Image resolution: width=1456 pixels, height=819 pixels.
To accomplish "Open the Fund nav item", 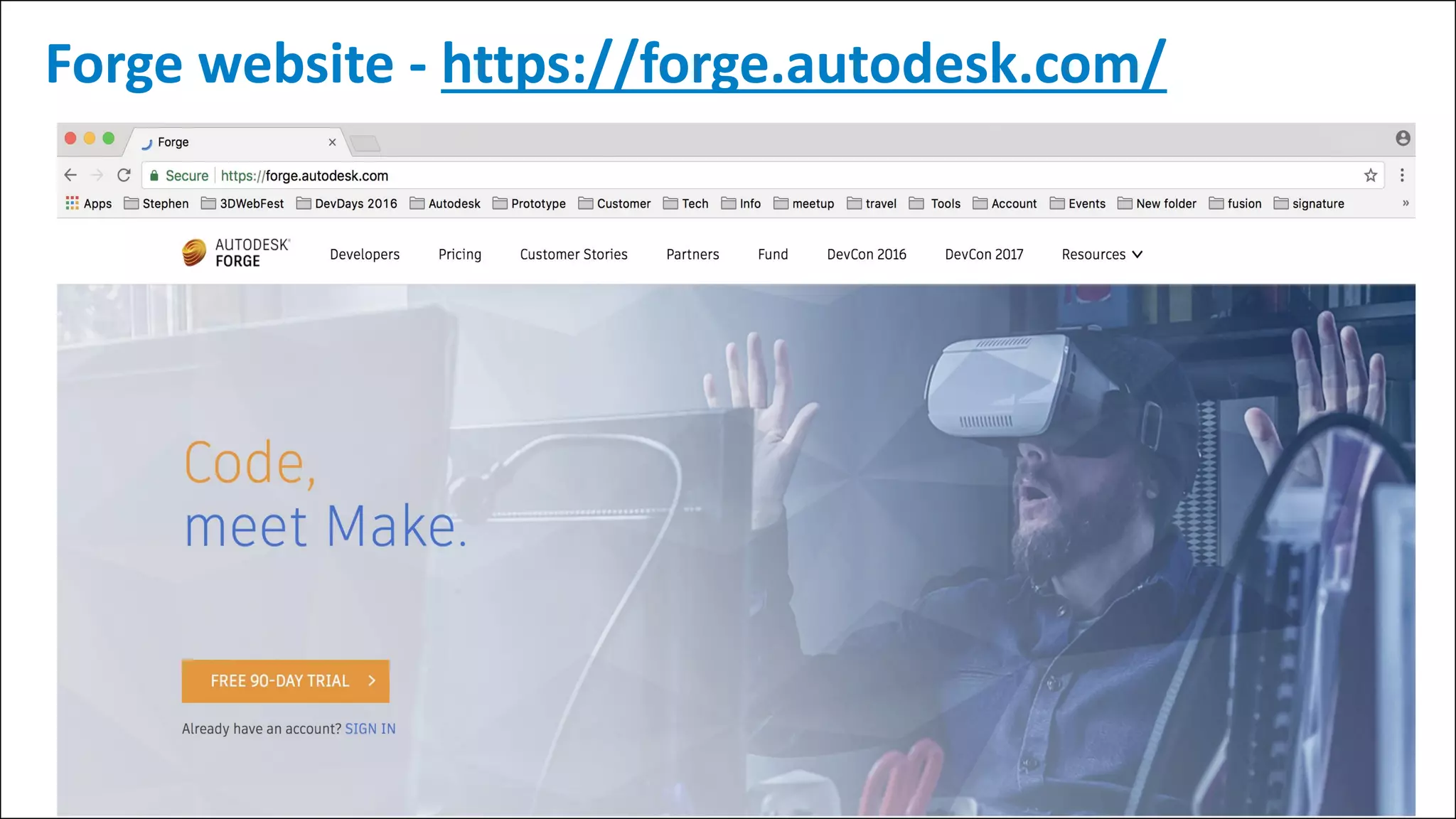I will [x=773, y=255].
